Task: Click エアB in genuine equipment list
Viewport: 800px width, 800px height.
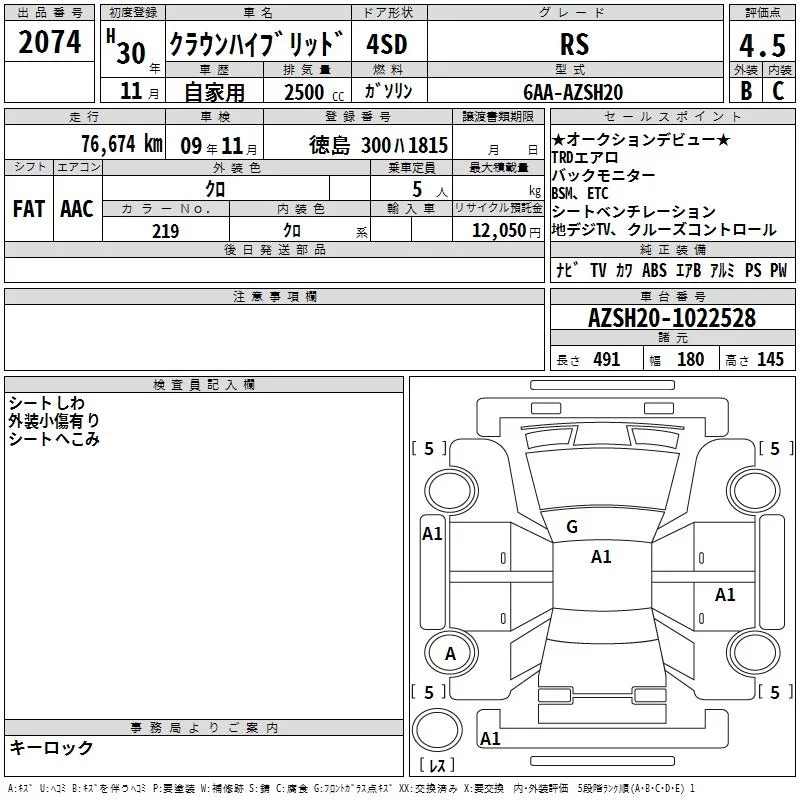Action: pyautogui.click(x=688, y=270)
